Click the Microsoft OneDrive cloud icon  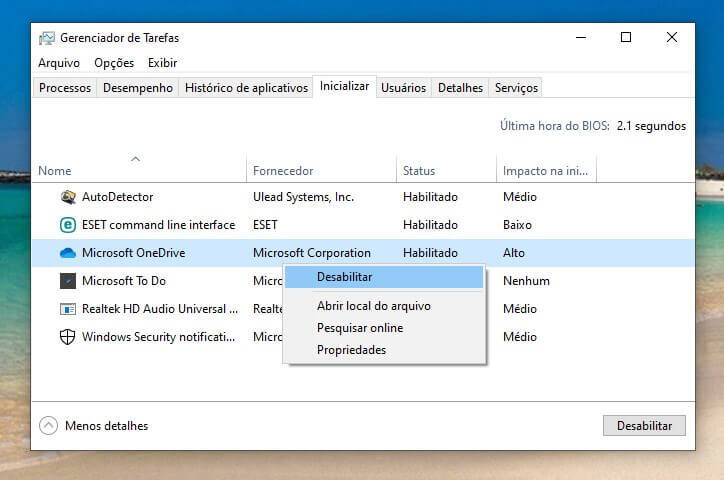pyautogui.click(x=68, y=253)
